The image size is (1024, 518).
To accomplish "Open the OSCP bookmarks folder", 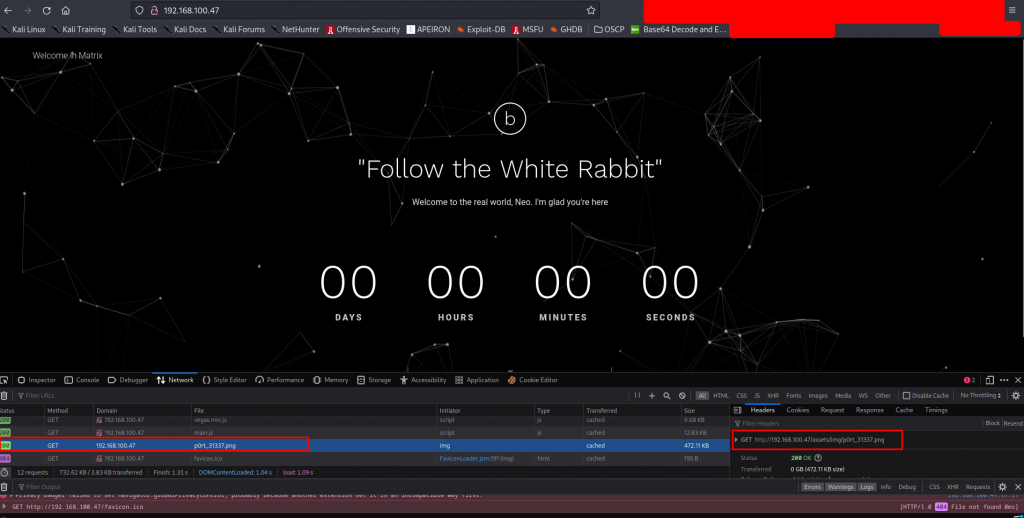I will pyautogui.click(x=609, y=29).
